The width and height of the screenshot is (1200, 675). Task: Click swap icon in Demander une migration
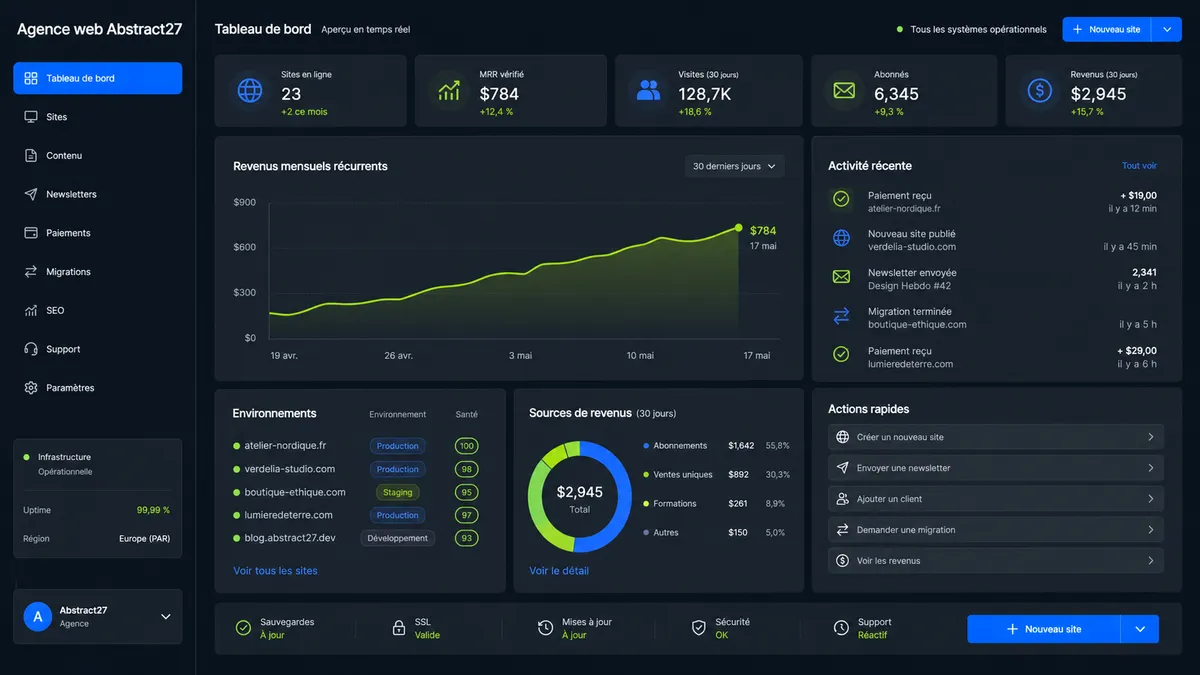point(842,530)
